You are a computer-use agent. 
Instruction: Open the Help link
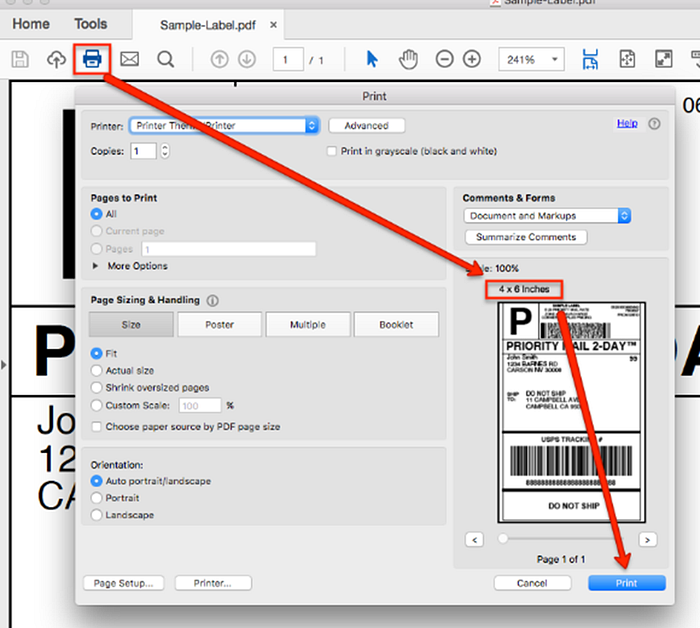point(627,123)
